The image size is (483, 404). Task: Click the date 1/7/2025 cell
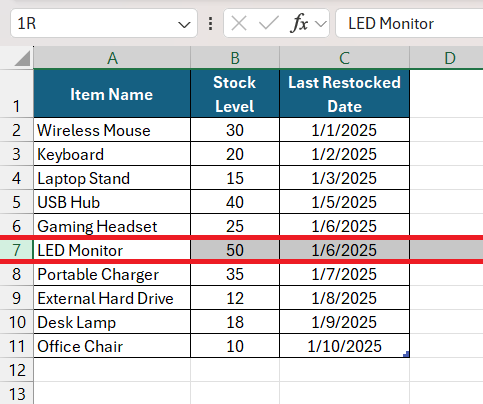344,274
